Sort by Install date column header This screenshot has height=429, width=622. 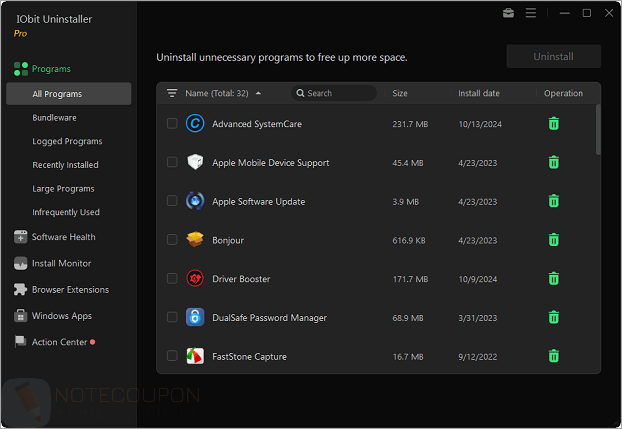click(x=479, y=93)
